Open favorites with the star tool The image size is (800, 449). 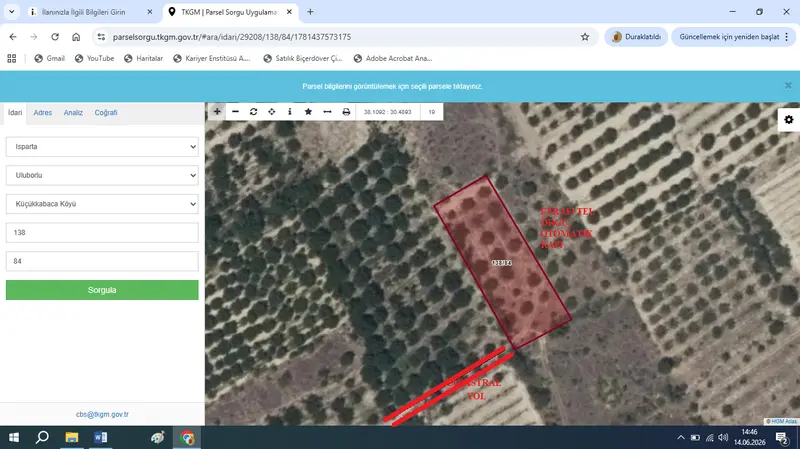(x=308, y=112)
